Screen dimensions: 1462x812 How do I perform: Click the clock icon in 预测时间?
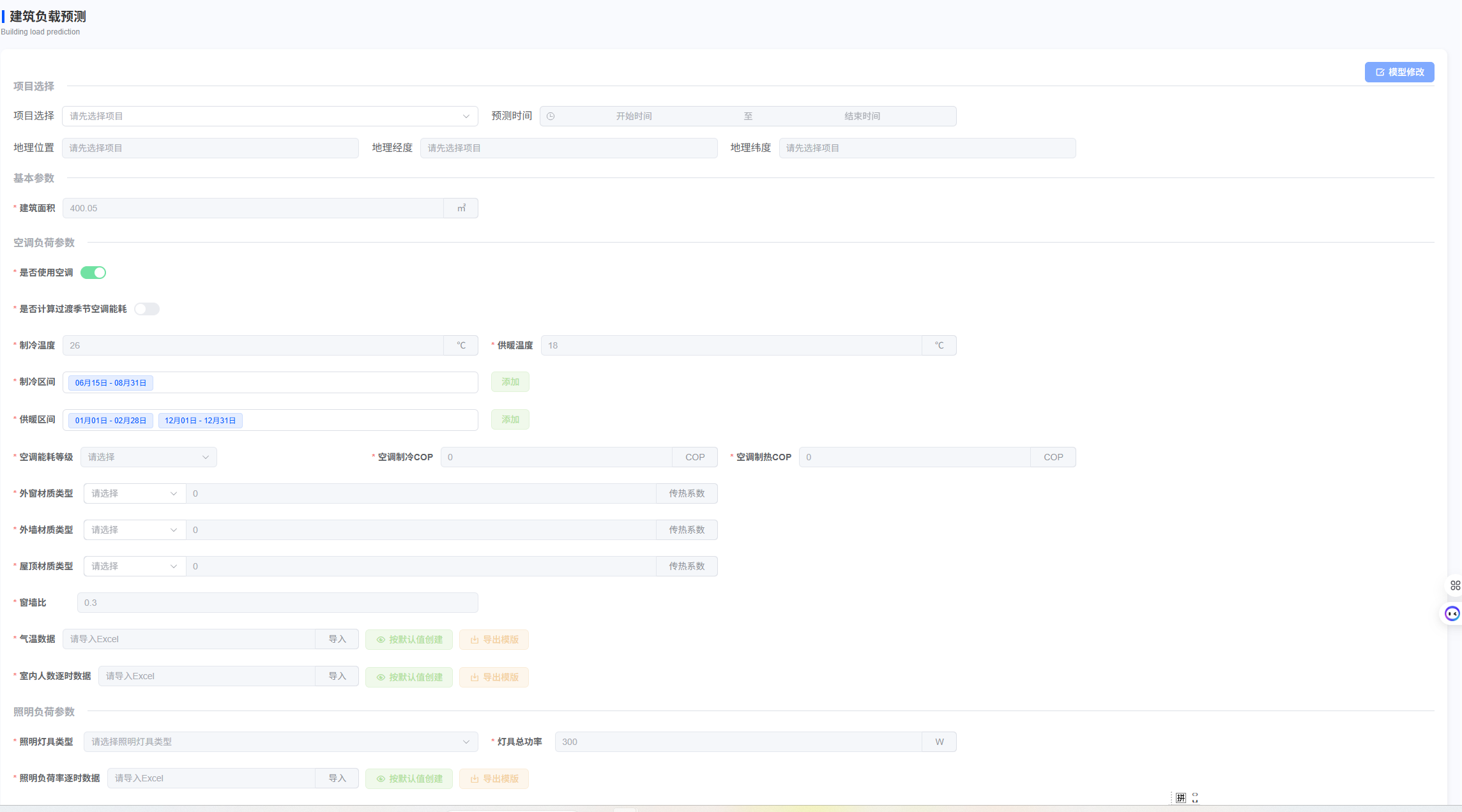click(x=551, y=116)
